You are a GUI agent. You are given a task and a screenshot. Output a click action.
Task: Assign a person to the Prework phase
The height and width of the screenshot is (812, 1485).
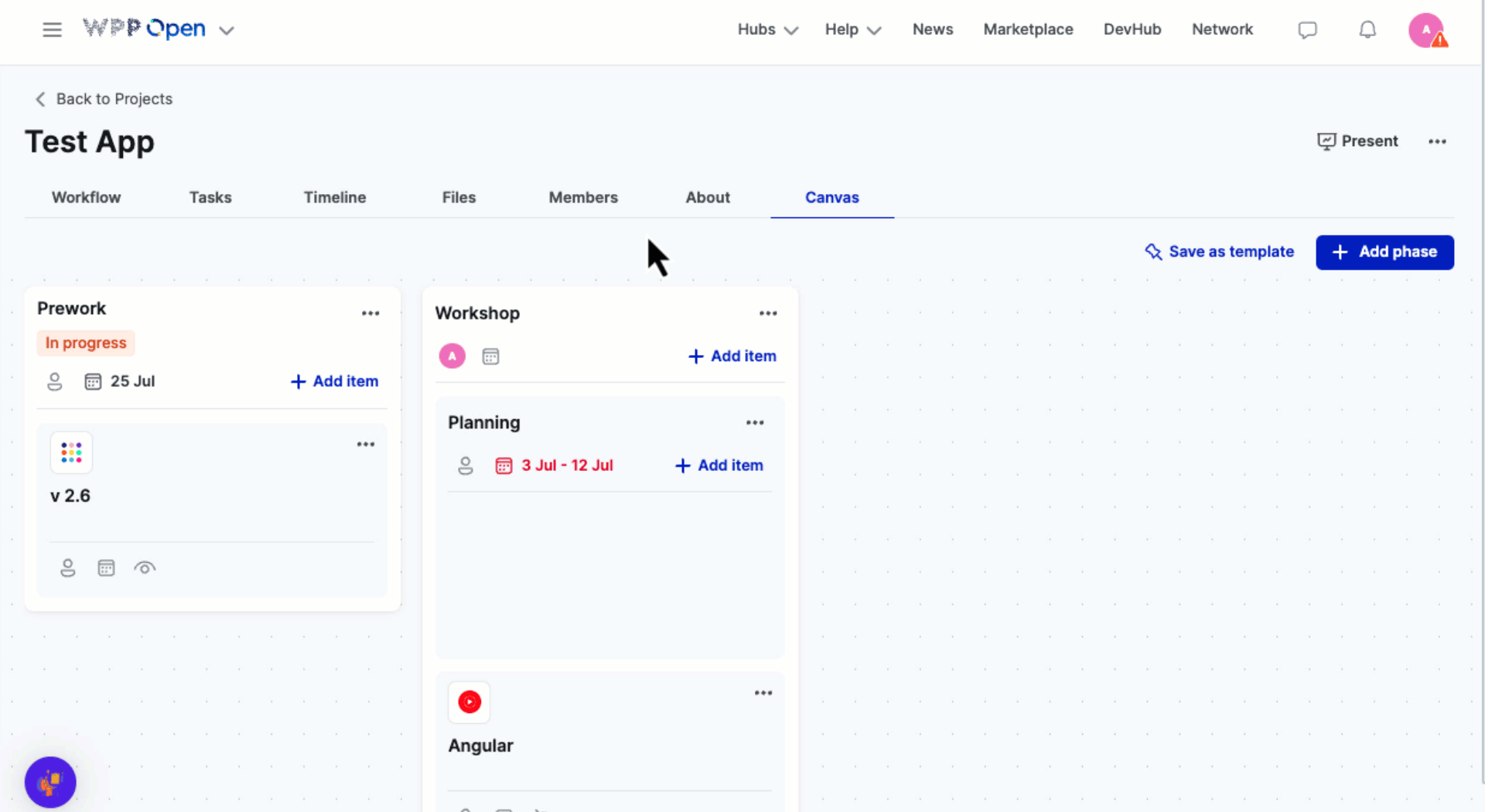55,381
